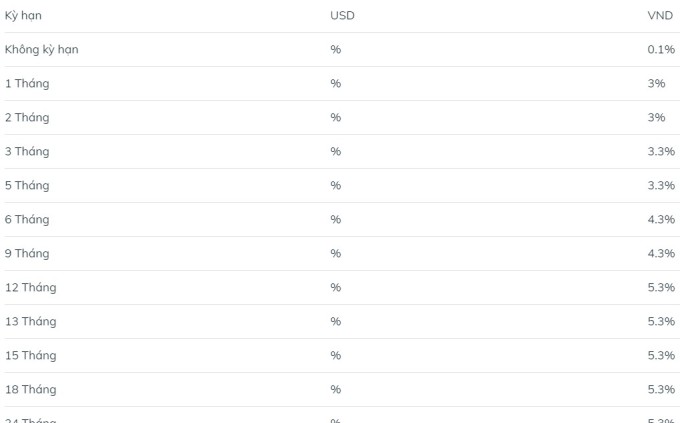
Task: Select the Không kỳ hạn row label
Action: [41, 50]
